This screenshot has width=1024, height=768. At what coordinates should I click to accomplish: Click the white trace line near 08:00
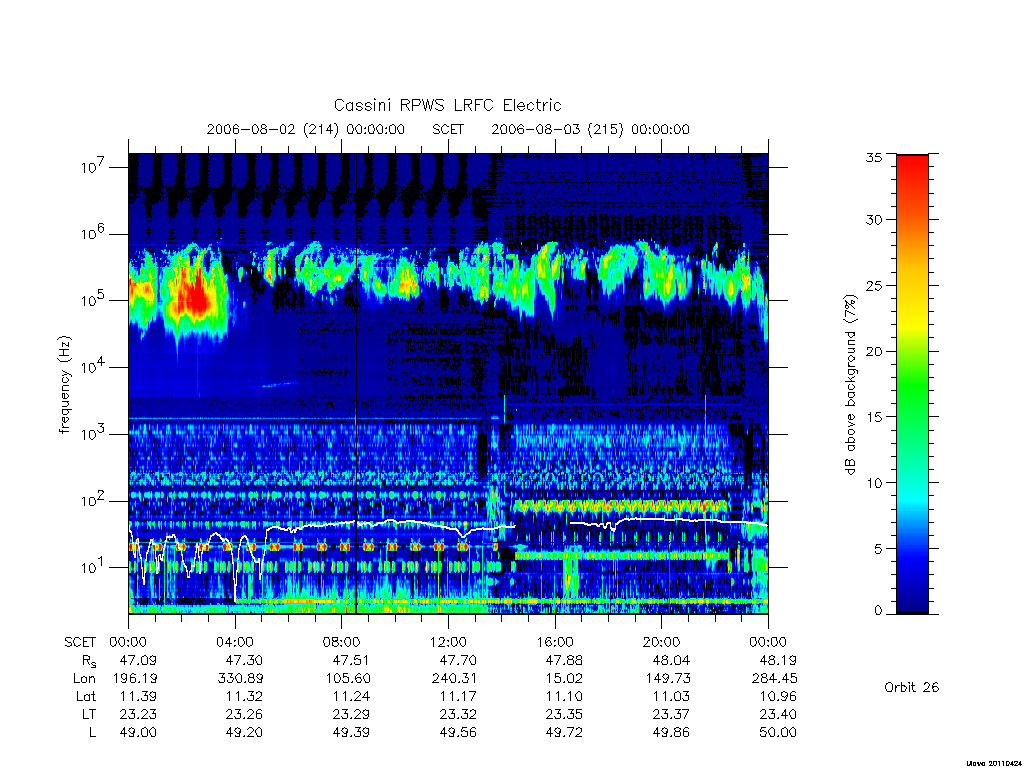pyautogui.click(x=342, y=523)
